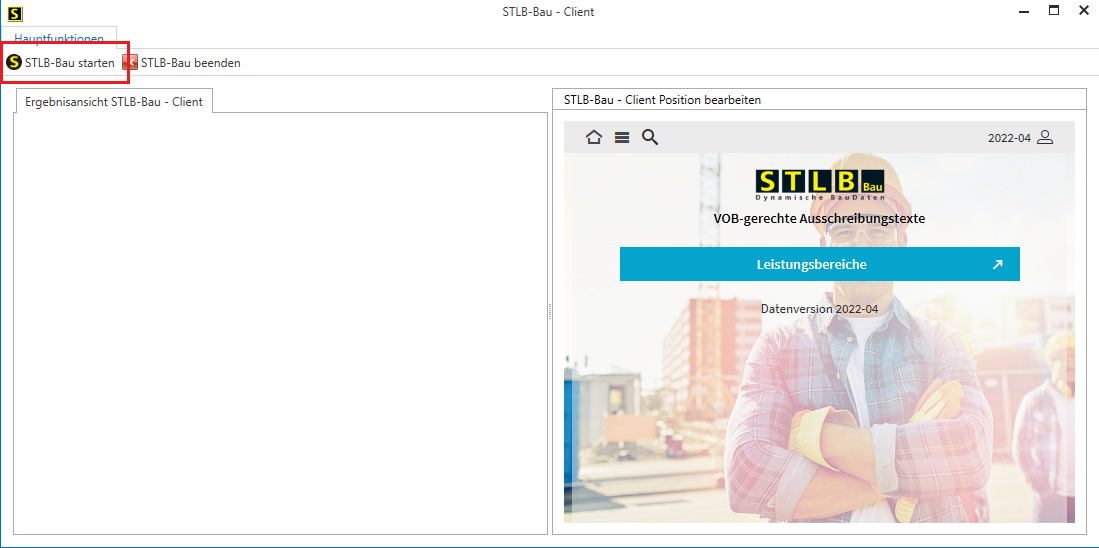Click the Datenversion 2022-04 text
The width and height of the screenshot is (1099, 548).
819,309
